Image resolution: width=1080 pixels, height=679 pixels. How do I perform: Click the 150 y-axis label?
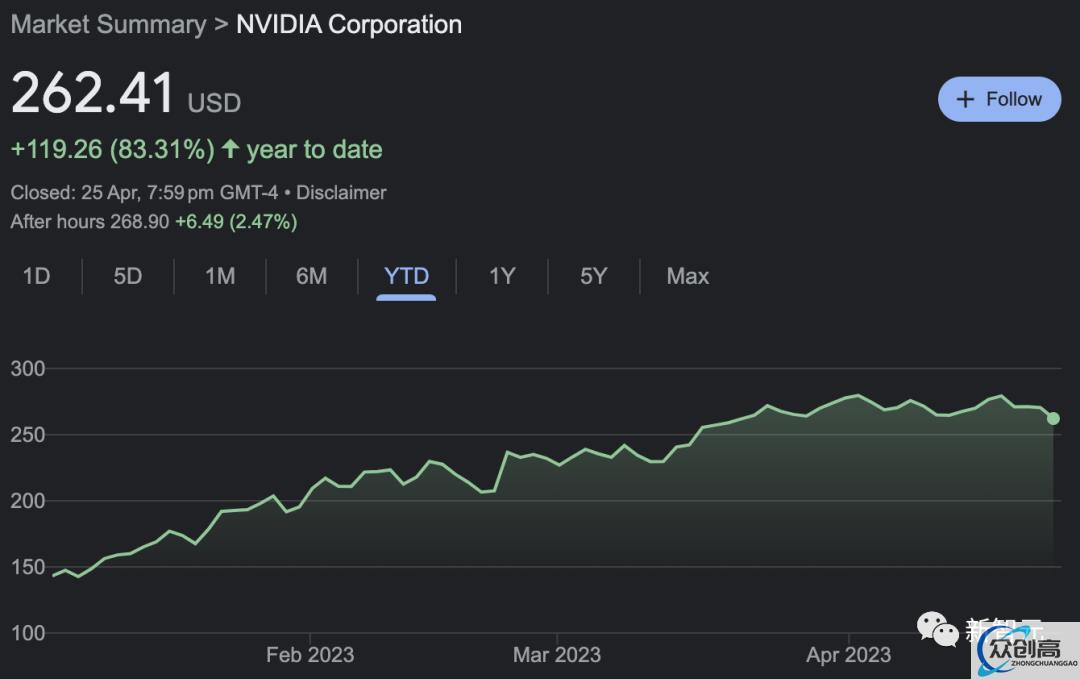tap(28, 567)
